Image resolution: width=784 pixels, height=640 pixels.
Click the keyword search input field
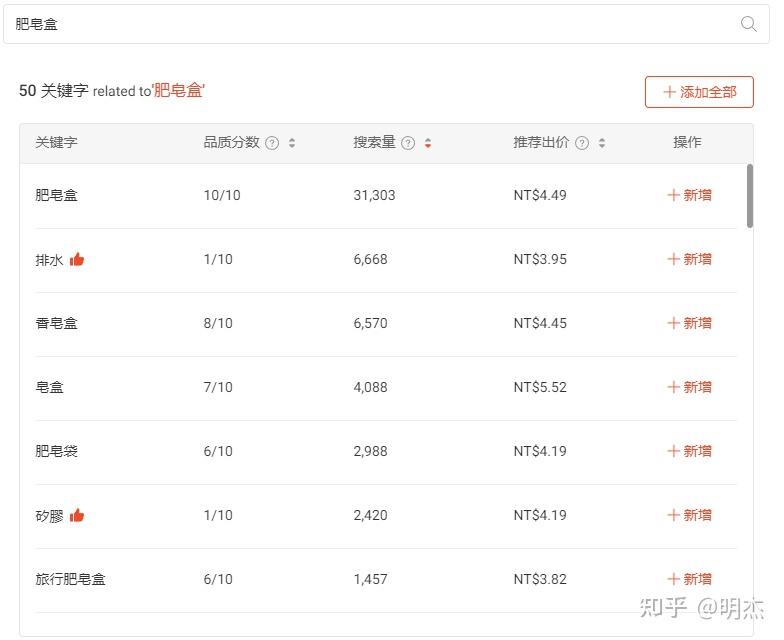[x=370, y=24]
